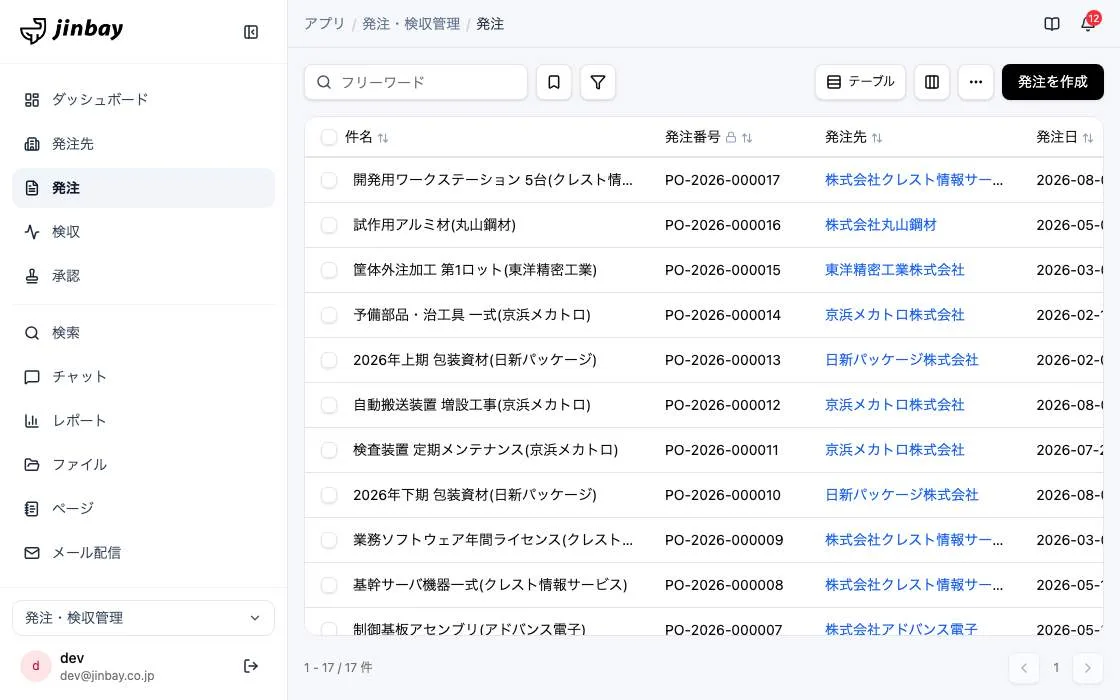The height and width of the screenshot is (700, 1120).
Task: Sort by 発注日 column arrows
Action: tap(1088, 138)
